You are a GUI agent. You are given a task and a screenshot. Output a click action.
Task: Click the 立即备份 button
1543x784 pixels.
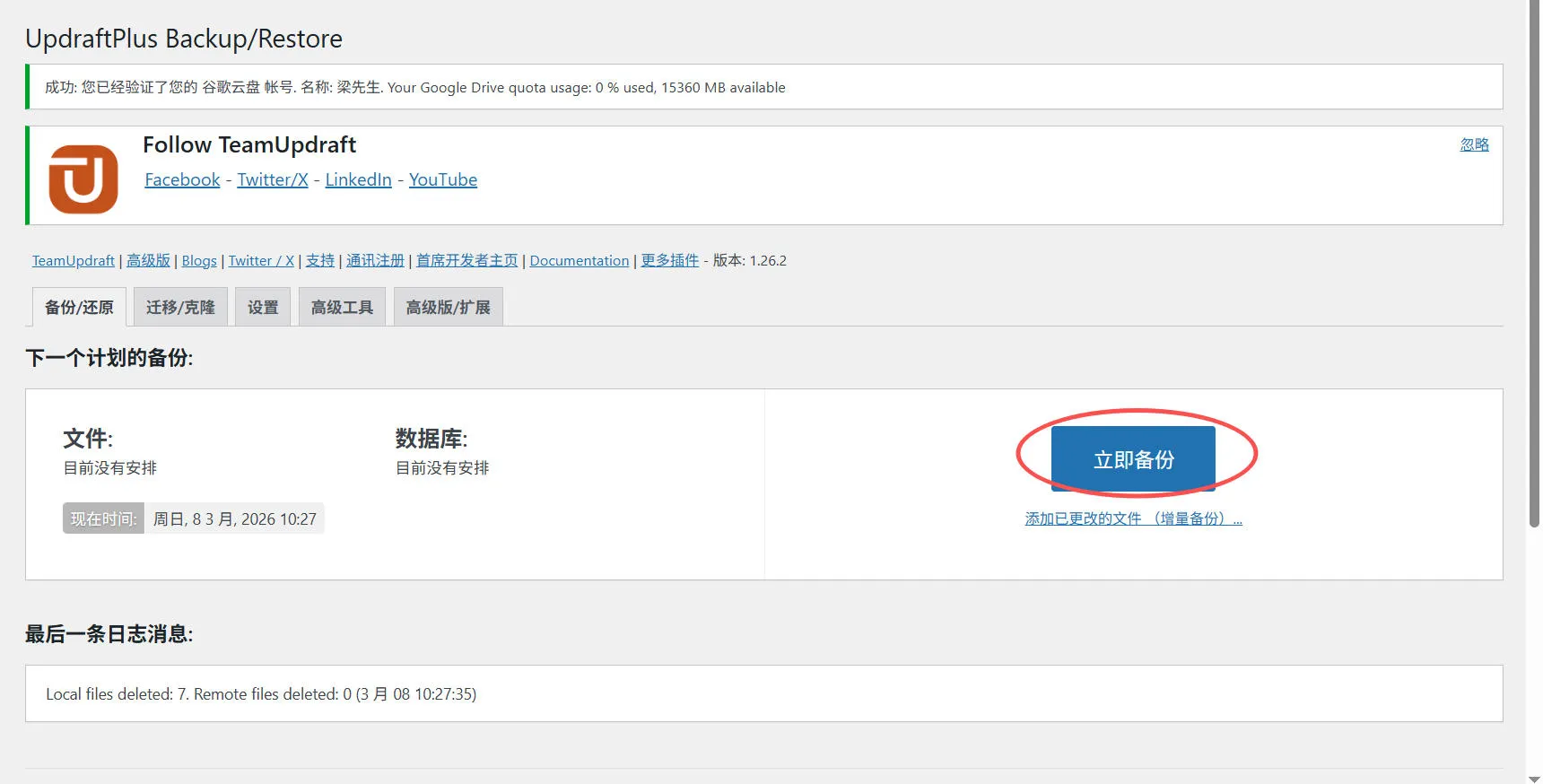[1132, 459]
